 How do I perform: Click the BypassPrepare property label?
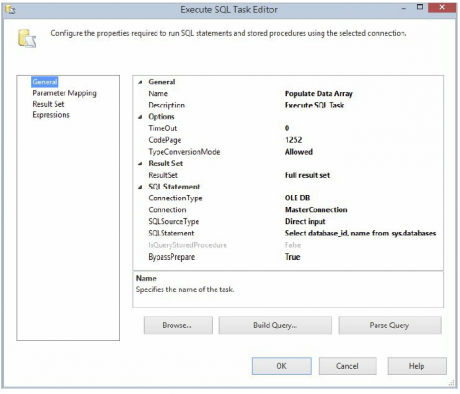click(172, 257)
